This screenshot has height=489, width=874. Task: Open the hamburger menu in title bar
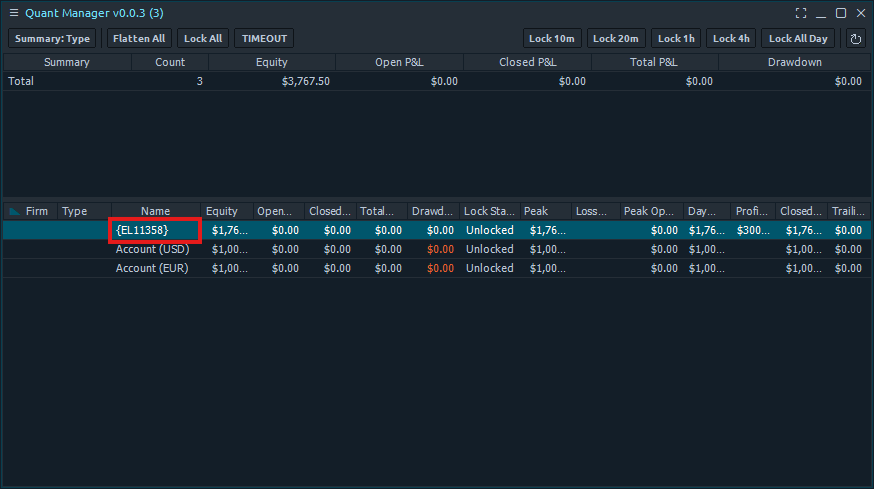click(x=14, y=13)
